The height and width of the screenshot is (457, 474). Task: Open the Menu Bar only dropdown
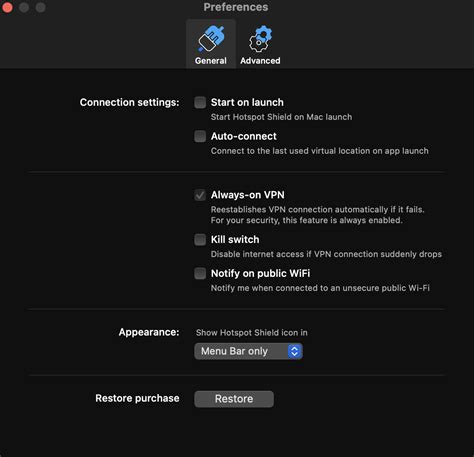tap(248, 351)
